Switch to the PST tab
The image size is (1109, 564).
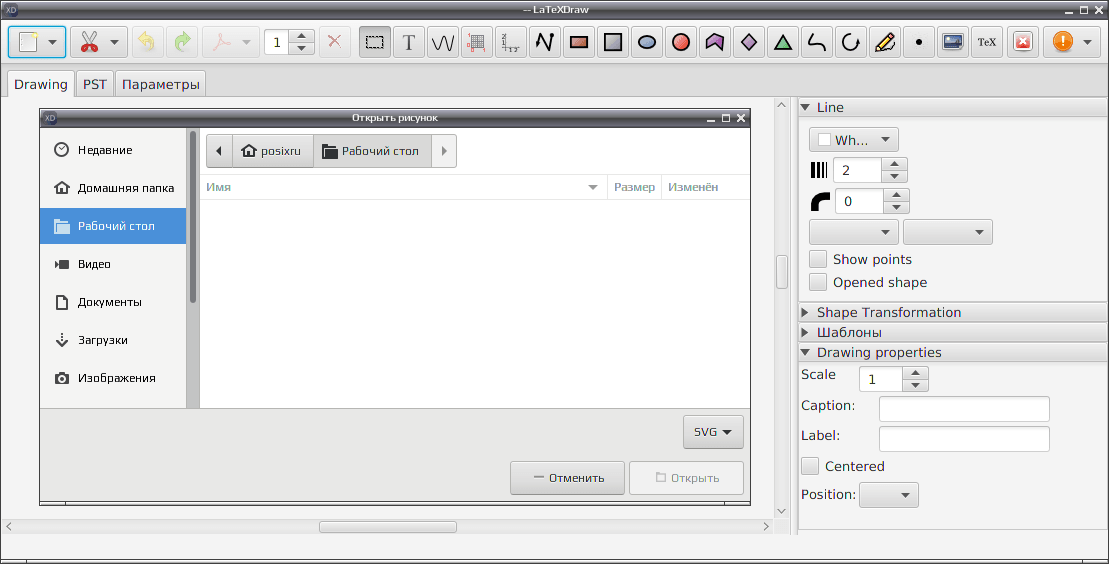[95, 84]
